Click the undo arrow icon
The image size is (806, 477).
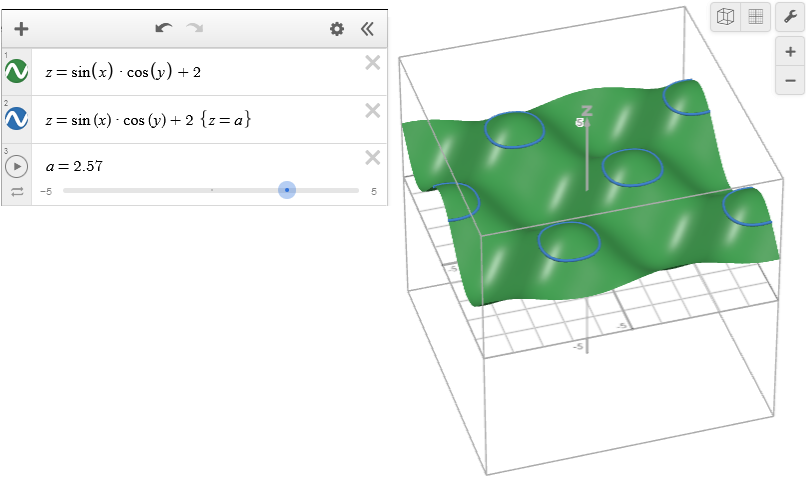164,29
